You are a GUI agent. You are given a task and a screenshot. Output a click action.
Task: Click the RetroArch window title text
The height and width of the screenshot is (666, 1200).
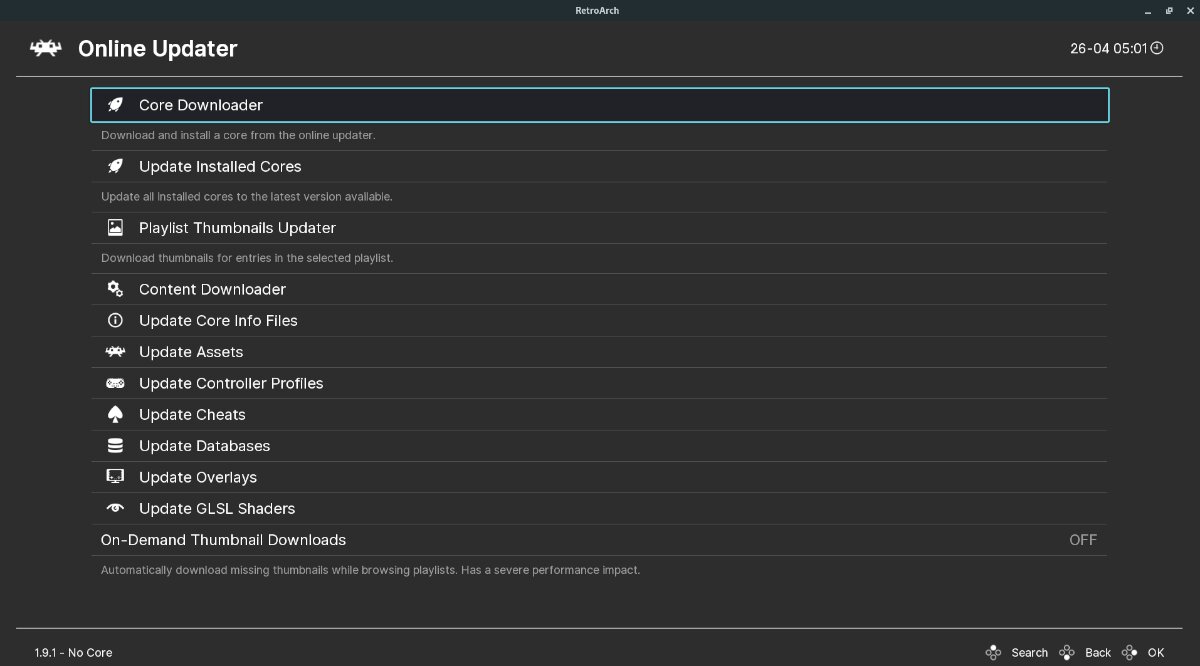pyautogui.click(x=598, y=10)
